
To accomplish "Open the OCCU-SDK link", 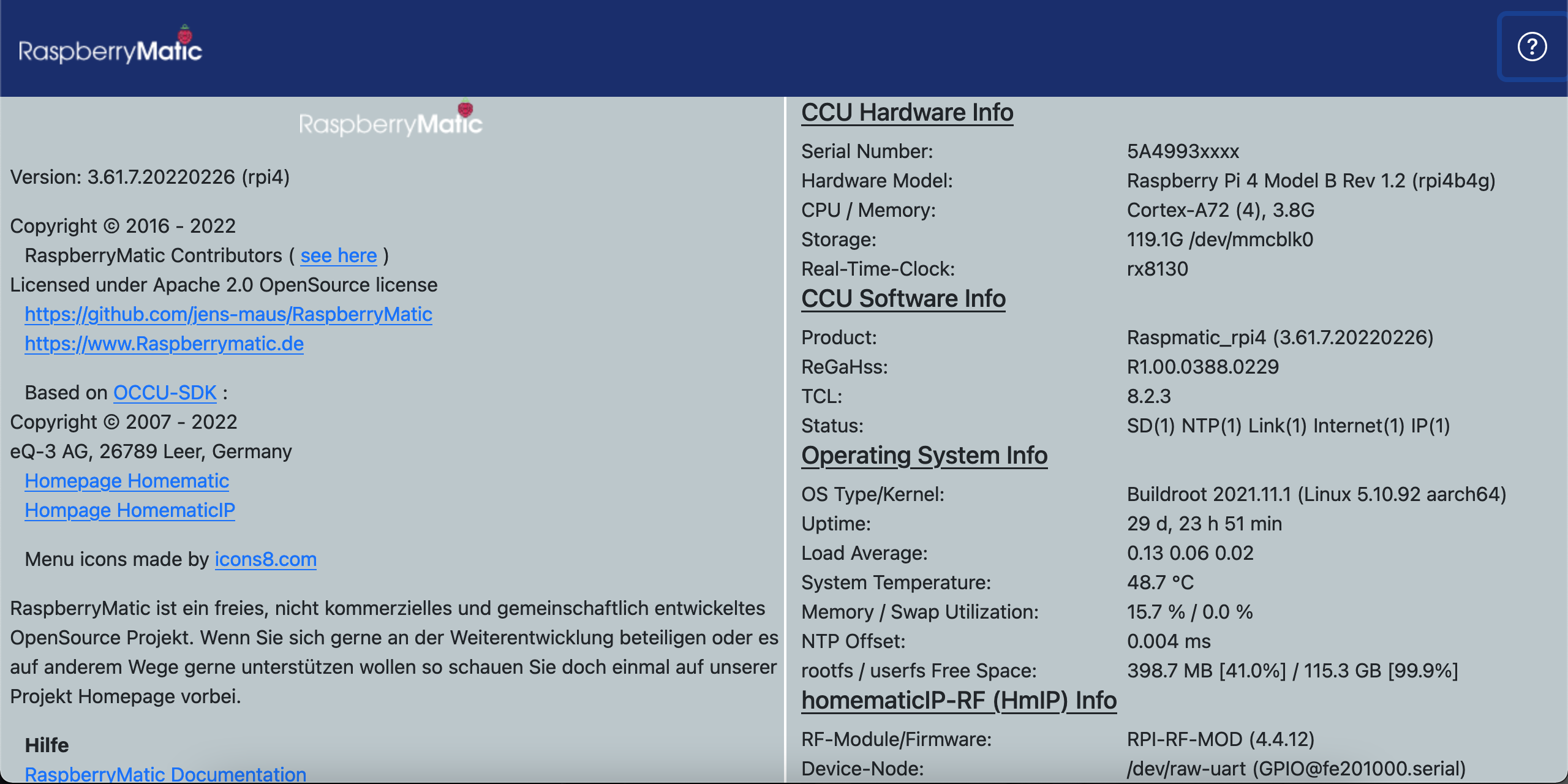I will click(164, 392).
